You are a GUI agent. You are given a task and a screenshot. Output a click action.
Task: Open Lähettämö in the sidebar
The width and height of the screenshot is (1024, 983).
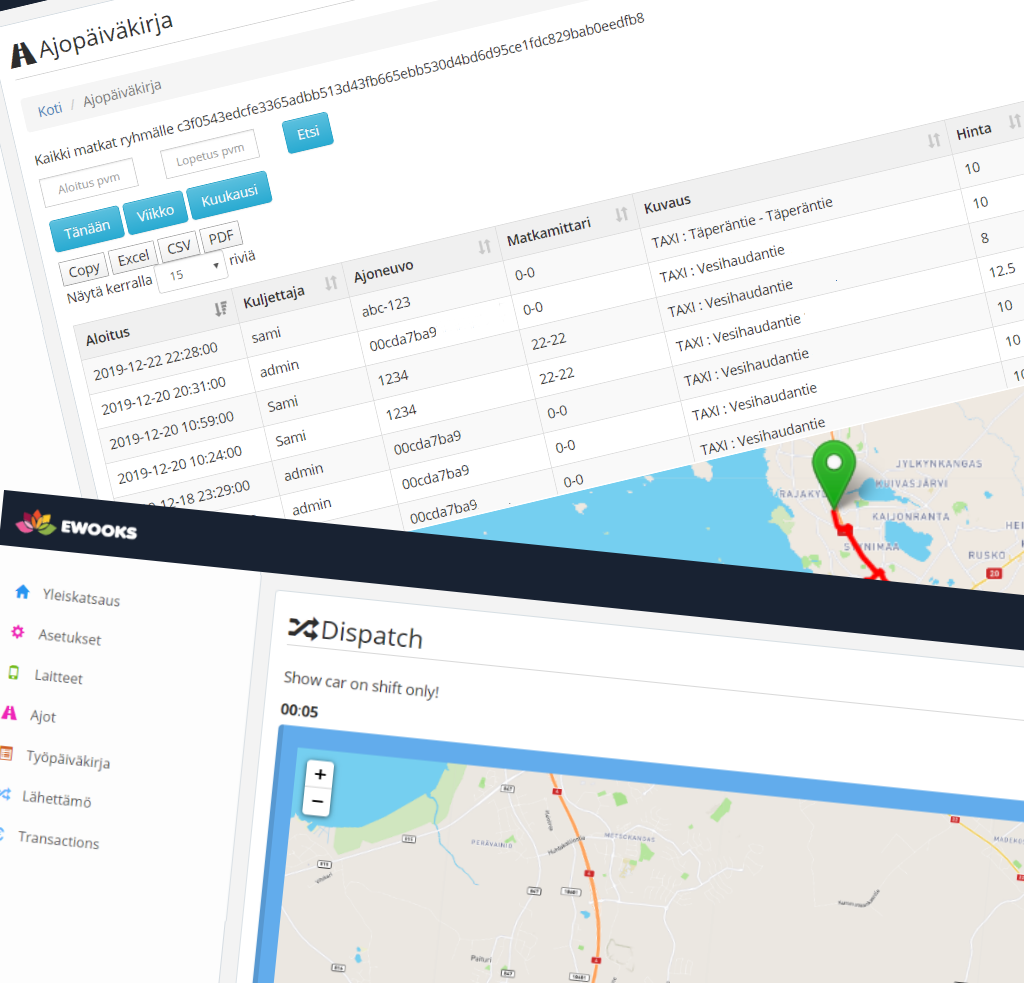pos(57,800)
